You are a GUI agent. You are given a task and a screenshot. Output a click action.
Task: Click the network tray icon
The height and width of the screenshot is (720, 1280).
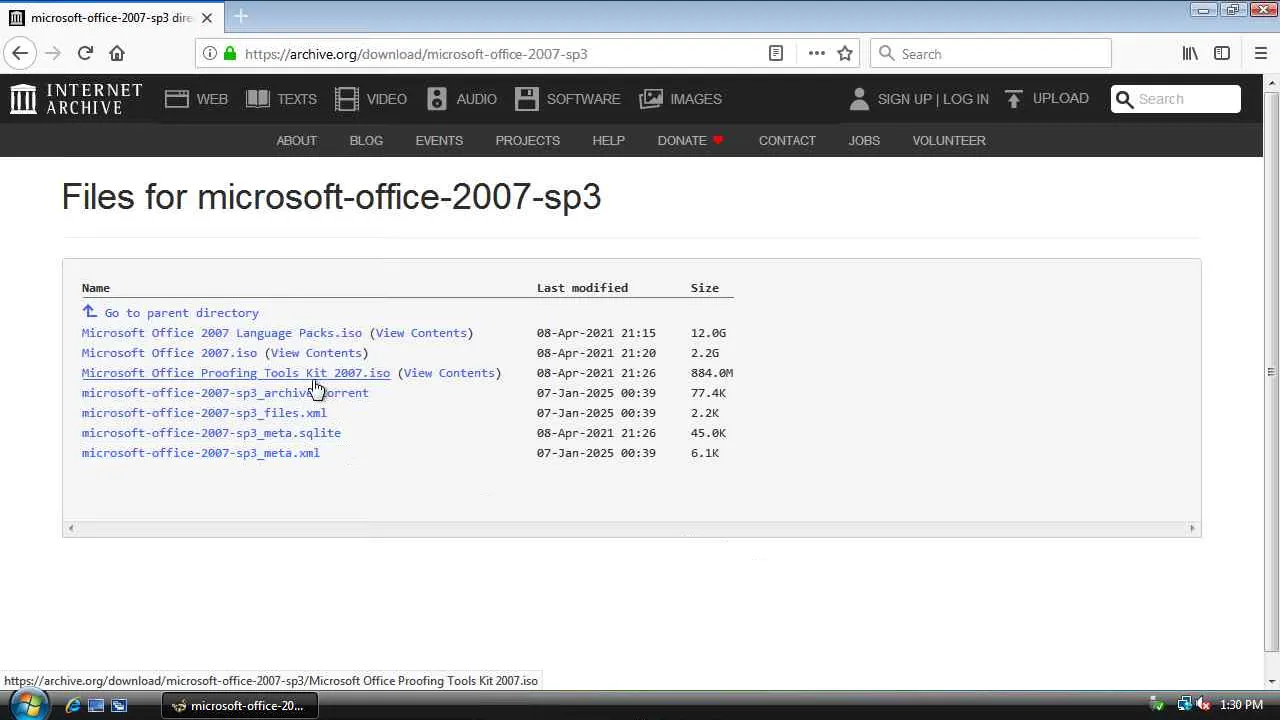click(1184, 706)
